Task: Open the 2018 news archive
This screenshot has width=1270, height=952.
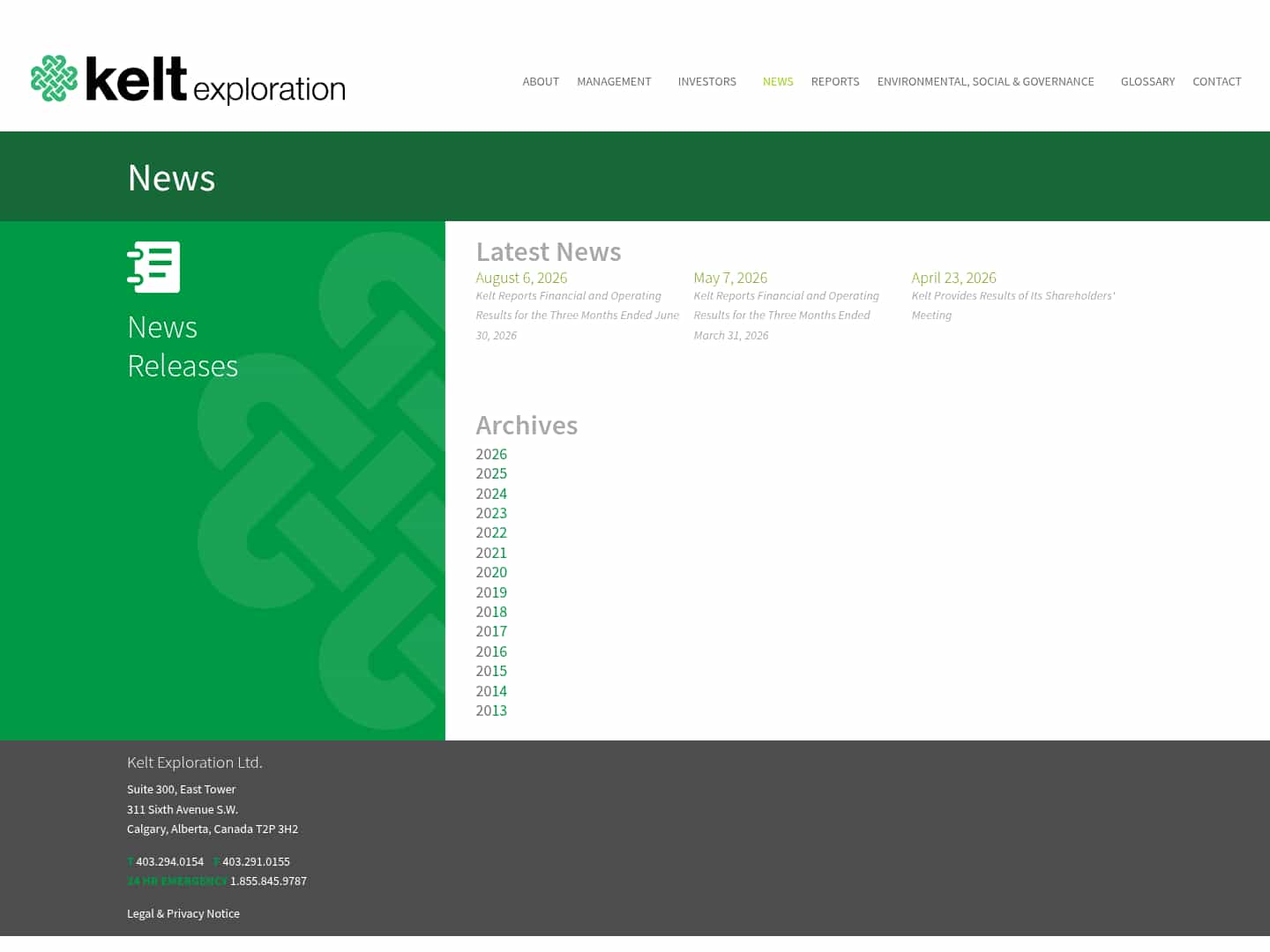Action: (491, 612)
